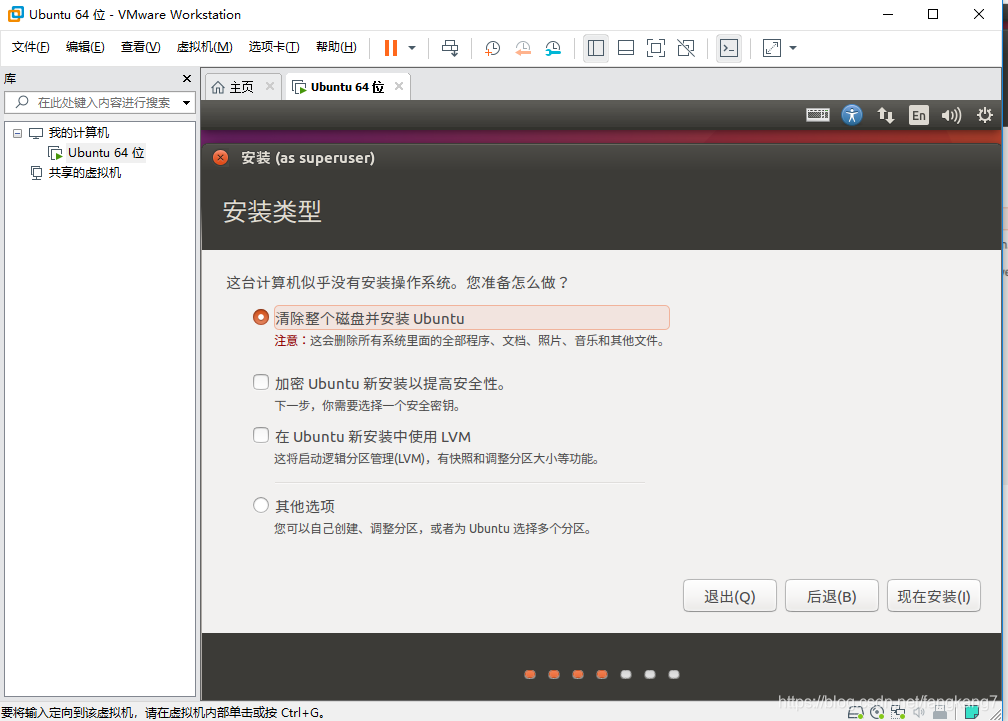Click the 现在安装 install button
Screen dimensions: 1008x721
pos(933,595)
